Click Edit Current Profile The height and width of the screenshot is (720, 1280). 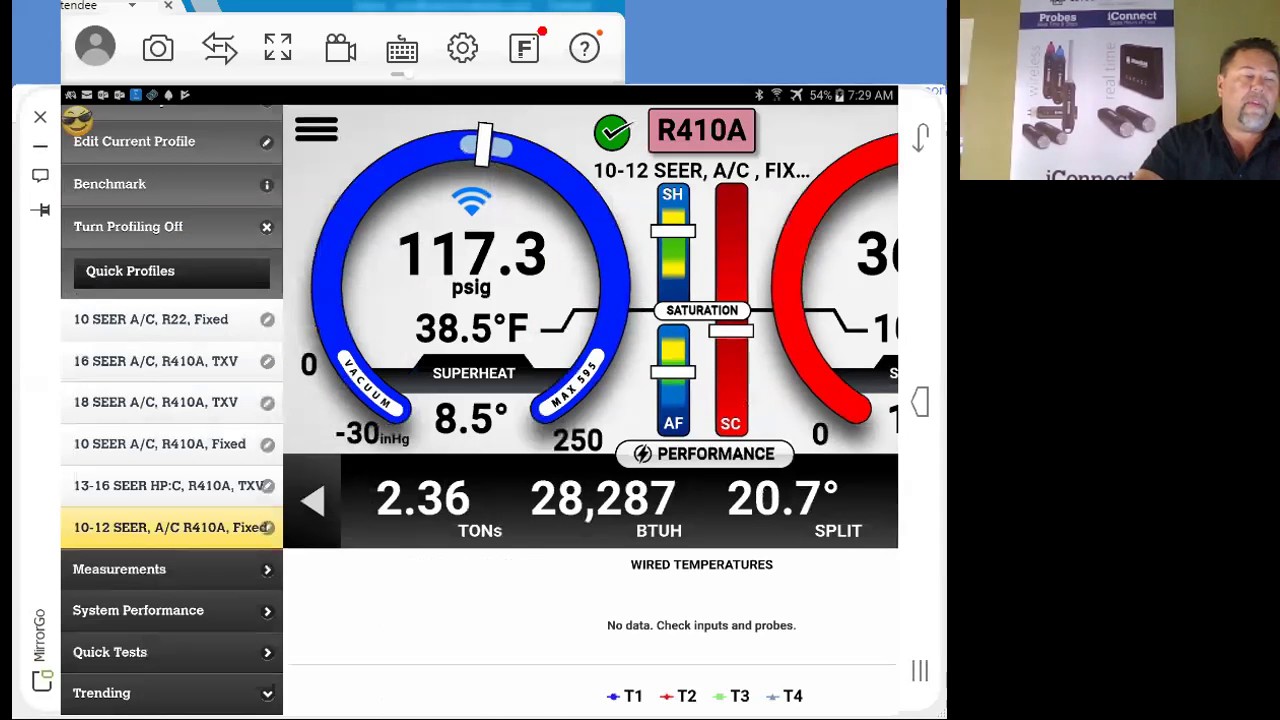click(x=172, y=142)
